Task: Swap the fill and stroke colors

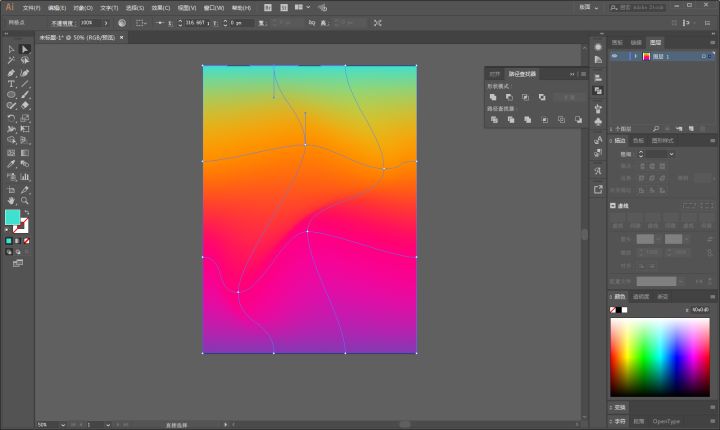Action: pos(27,212)
